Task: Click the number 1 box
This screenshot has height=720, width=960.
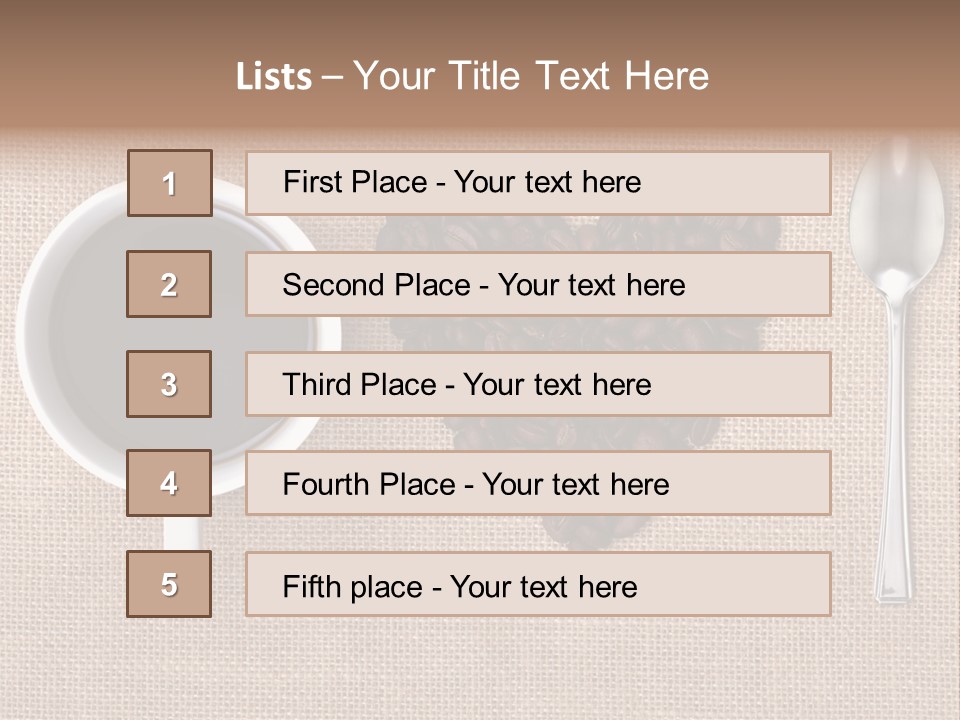Action: tap(170, 183)
